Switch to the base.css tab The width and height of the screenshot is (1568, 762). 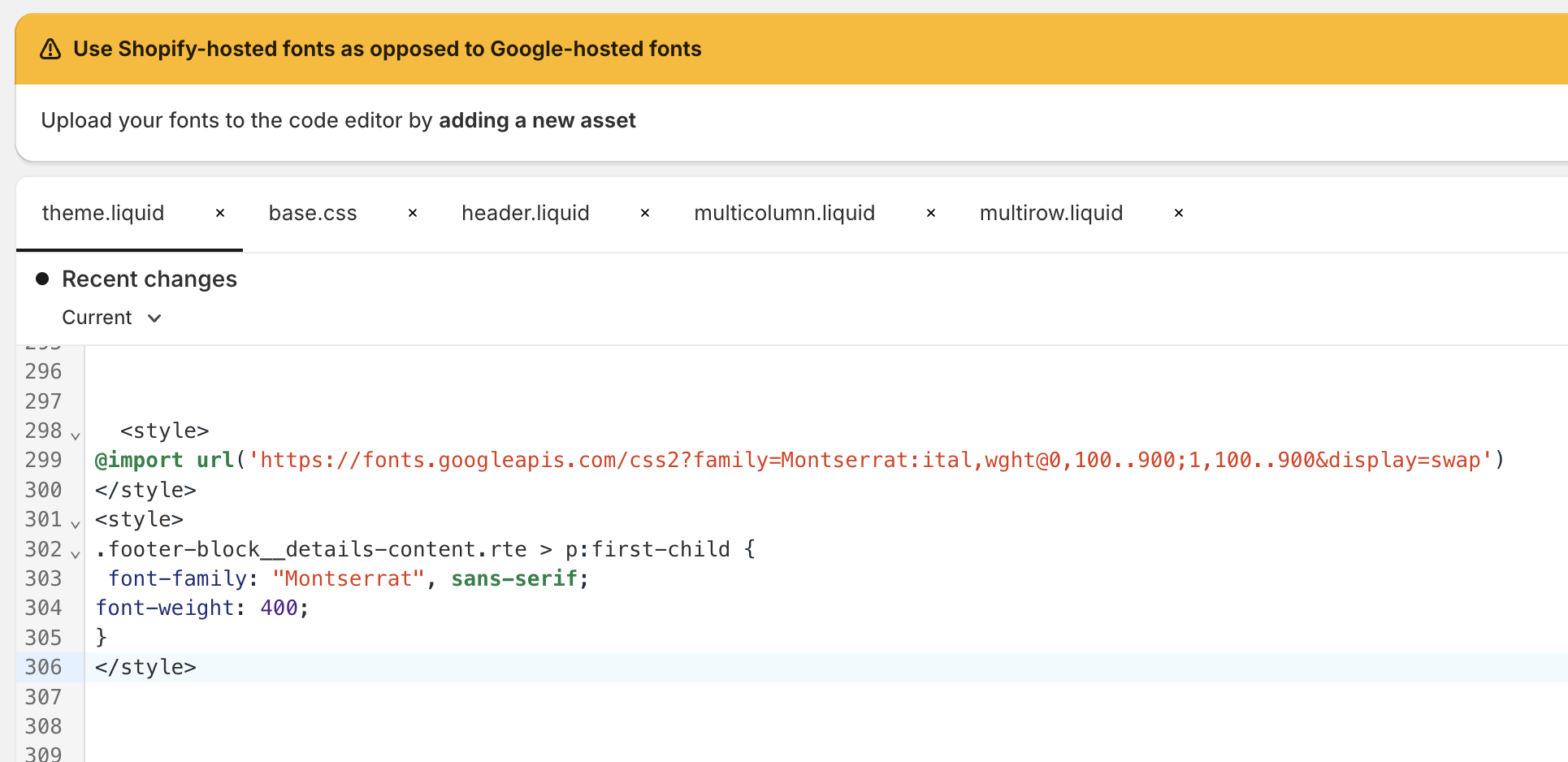313,213
